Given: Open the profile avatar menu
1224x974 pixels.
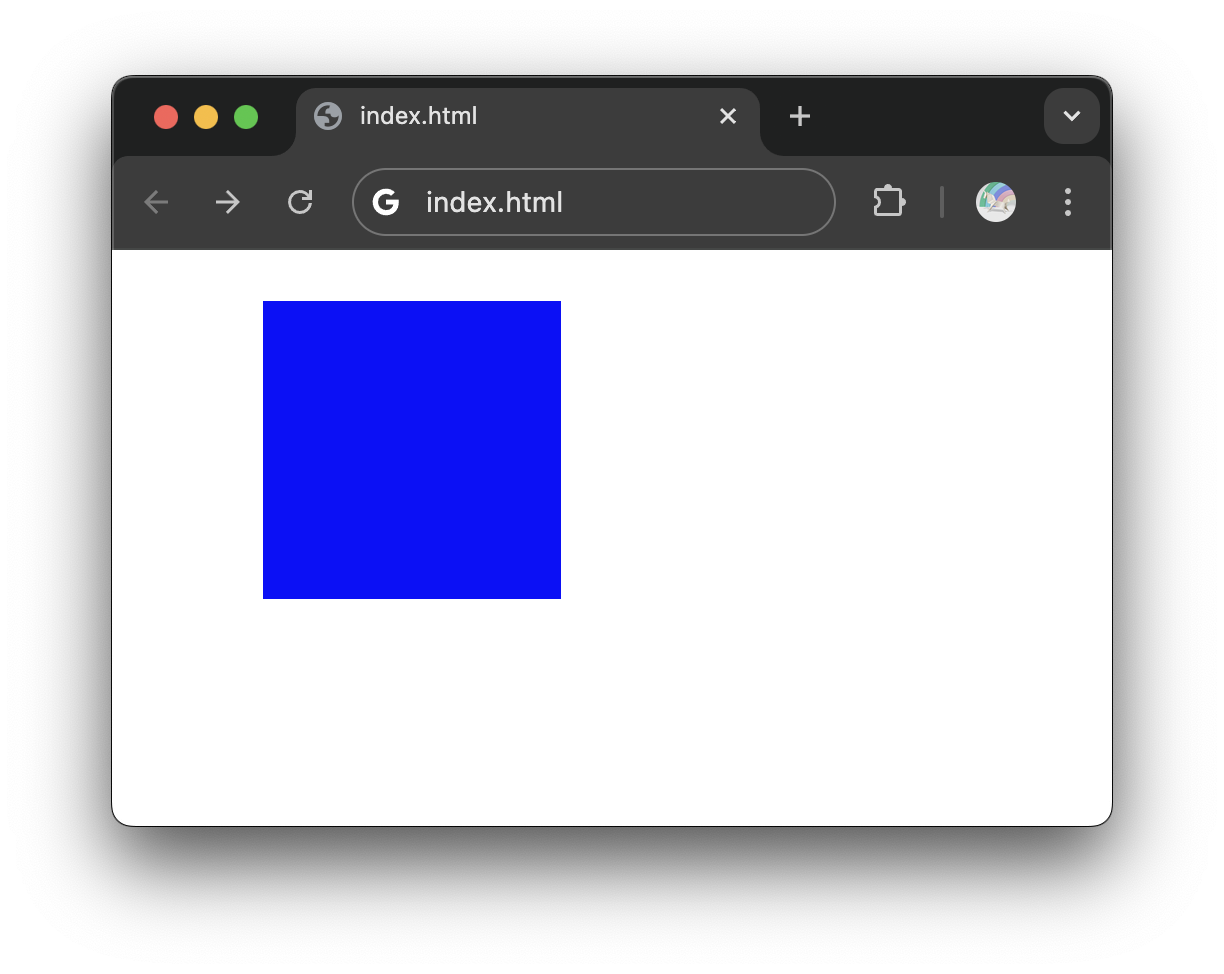Looking at the screenshot, I should 996,202.
